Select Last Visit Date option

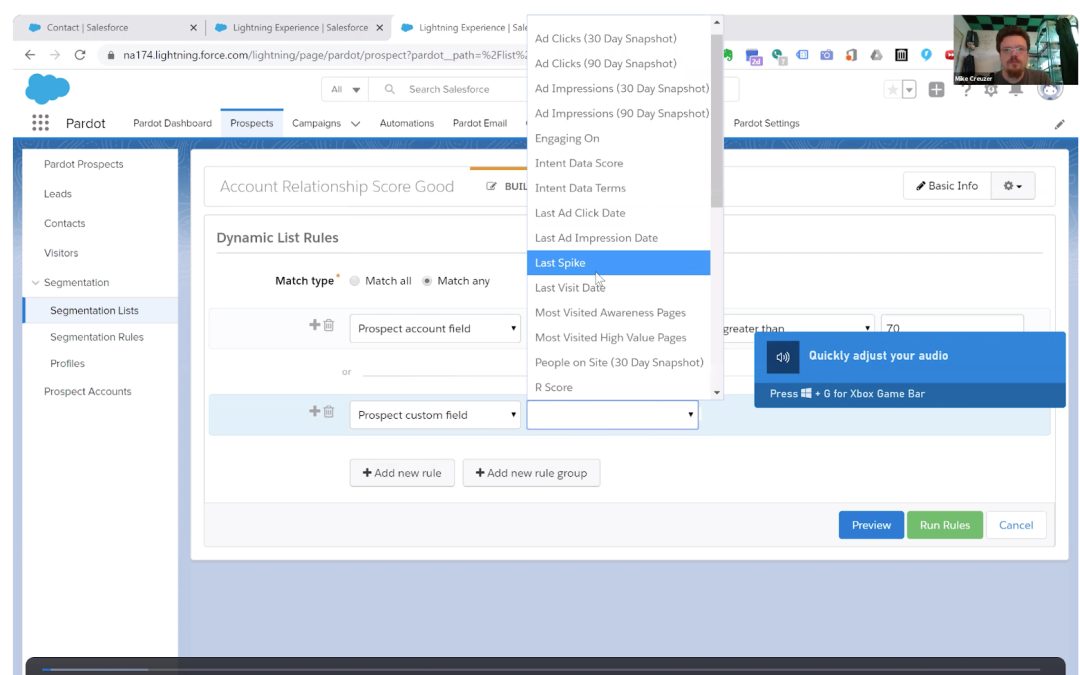[619, 288]
